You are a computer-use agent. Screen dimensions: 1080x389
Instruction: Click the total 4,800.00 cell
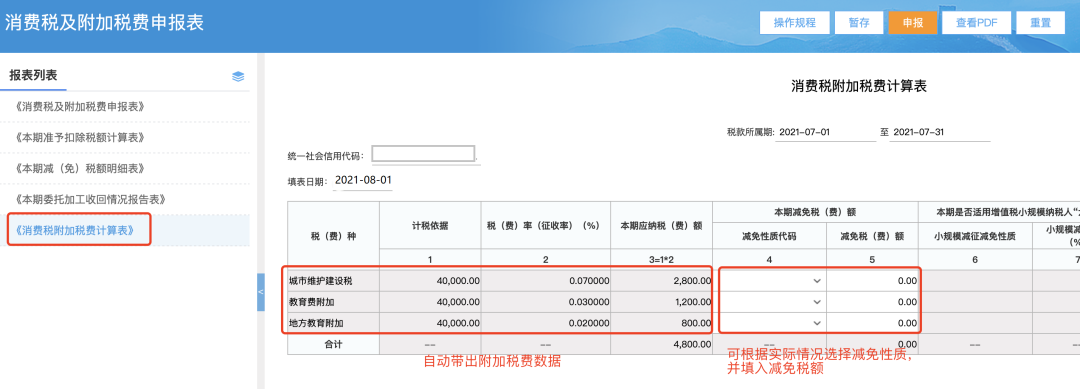[662, 344]
